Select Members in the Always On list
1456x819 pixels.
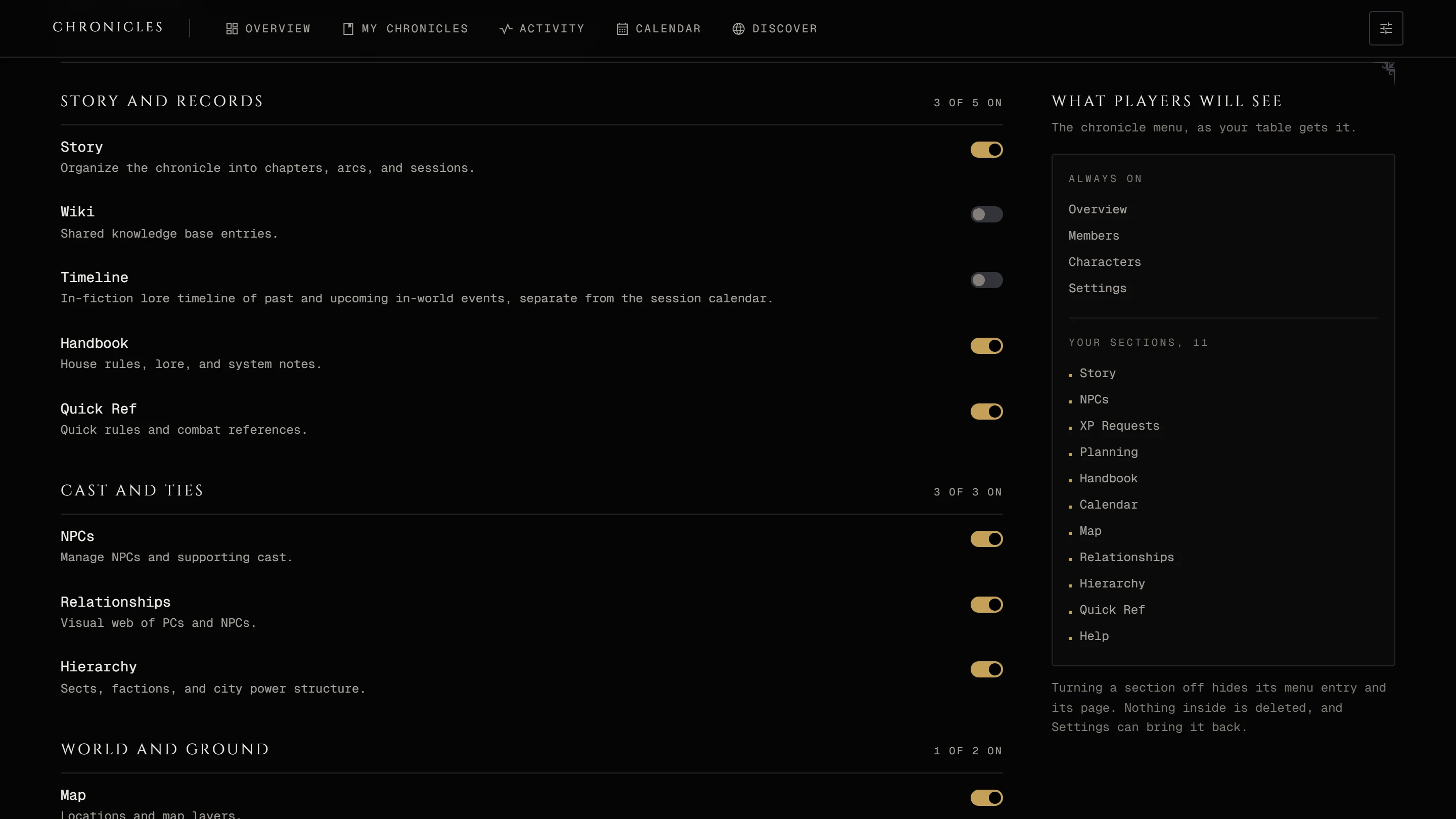pyautogui.click(x=1093, y=236)
